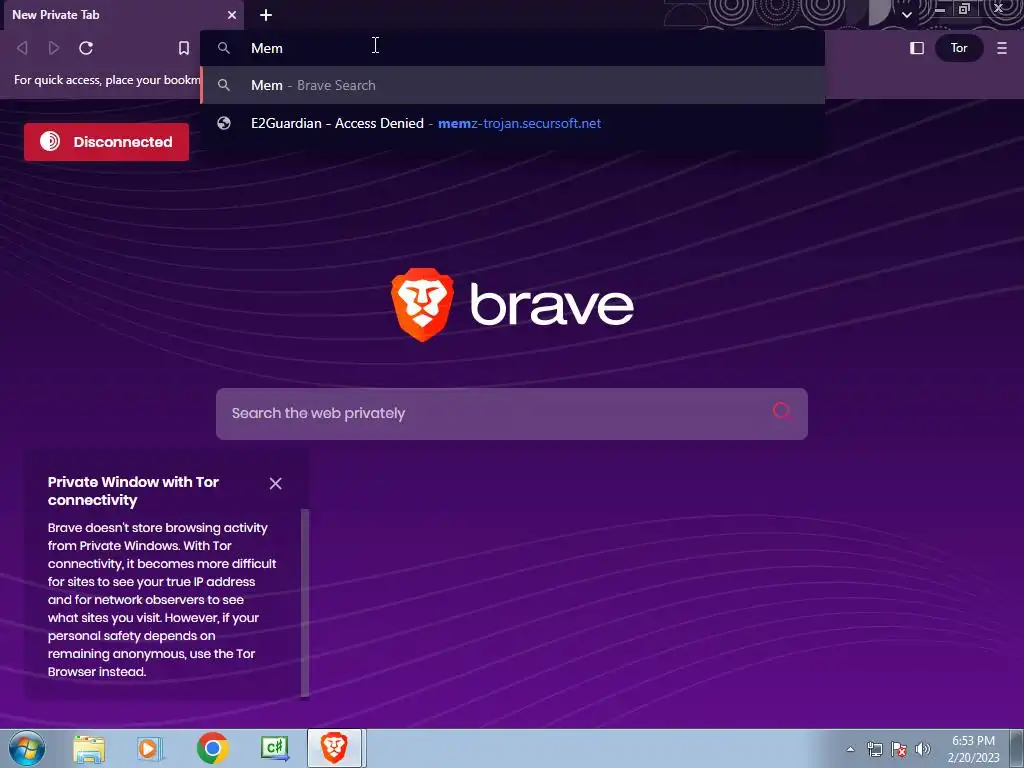1024x768 pixels.
Task: Click the volume speaker tray icon
Action: point(923,749)
